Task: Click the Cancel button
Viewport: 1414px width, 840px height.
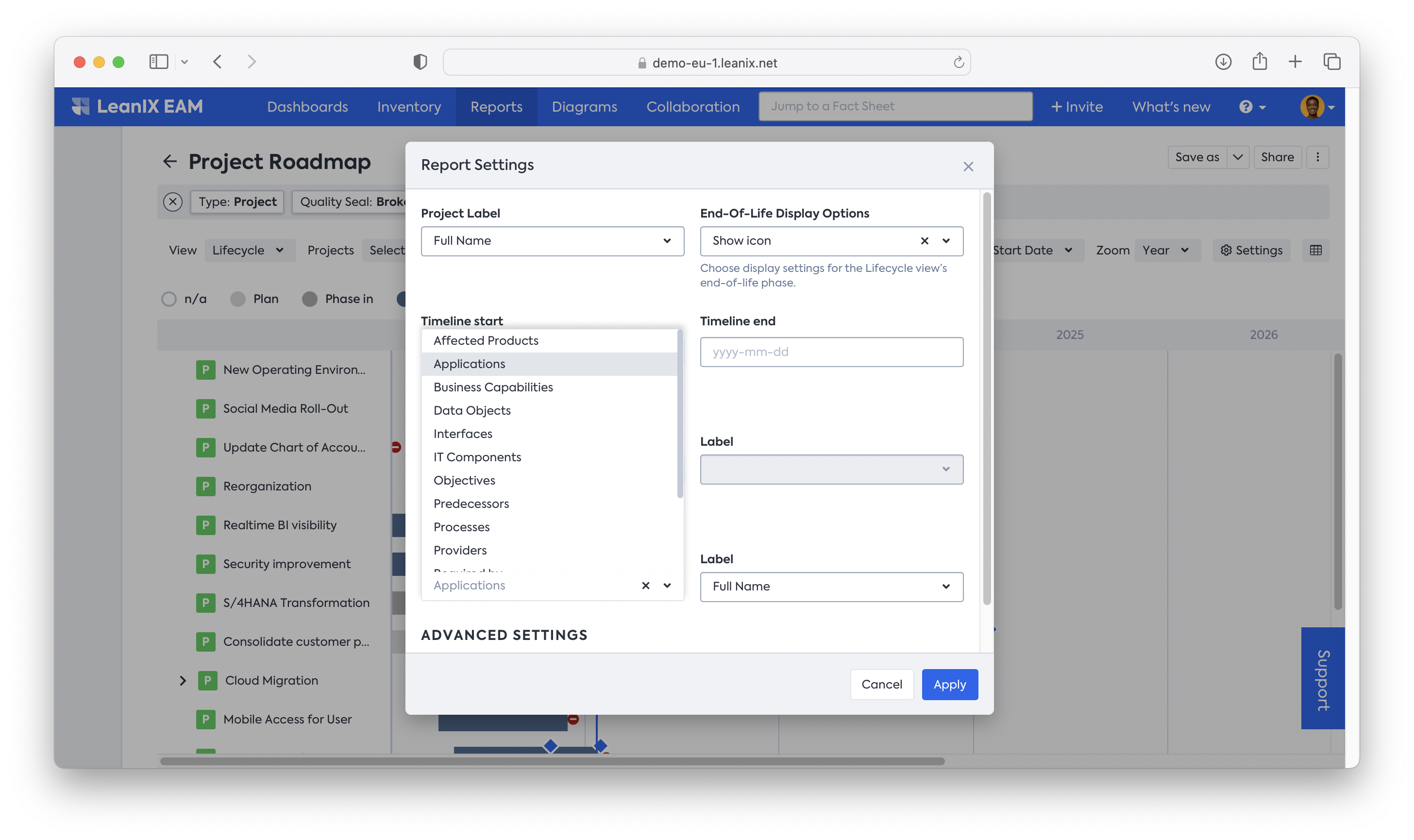Action: tap(881, 684)
